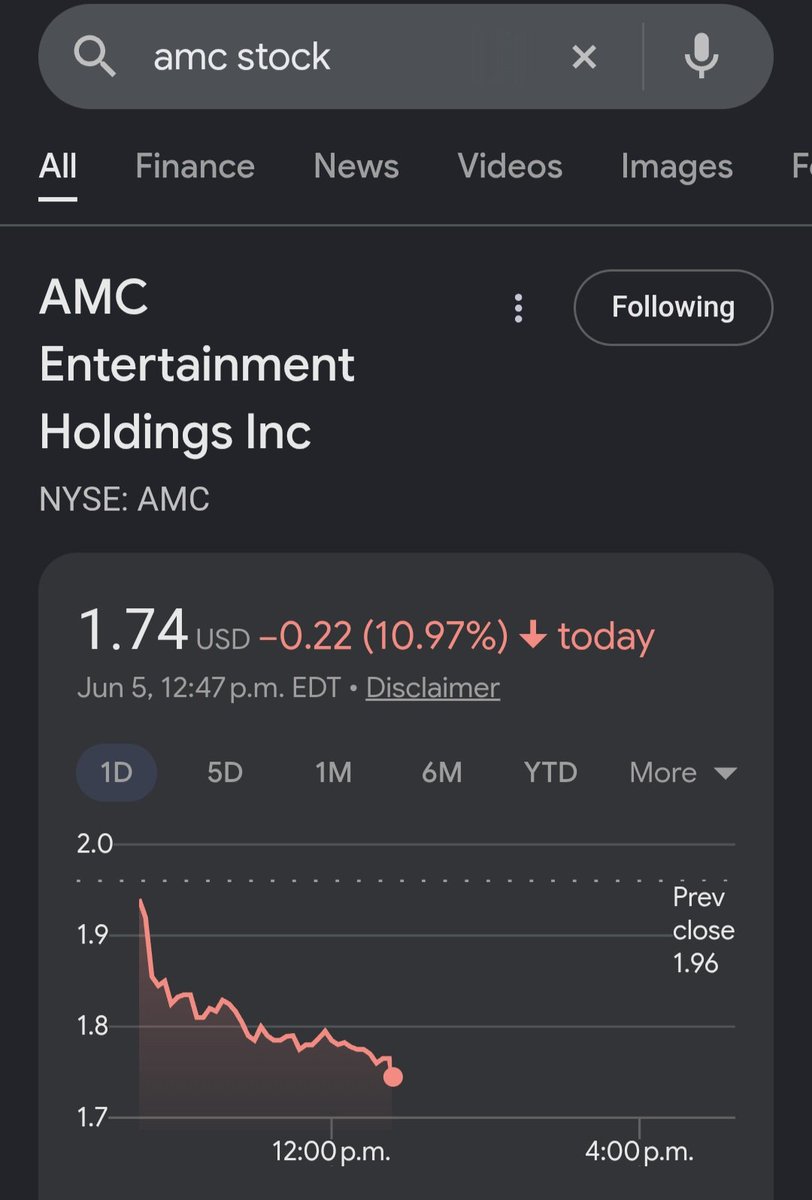
Task: Select the 6M chart range
Action: [x=441, y=773]
